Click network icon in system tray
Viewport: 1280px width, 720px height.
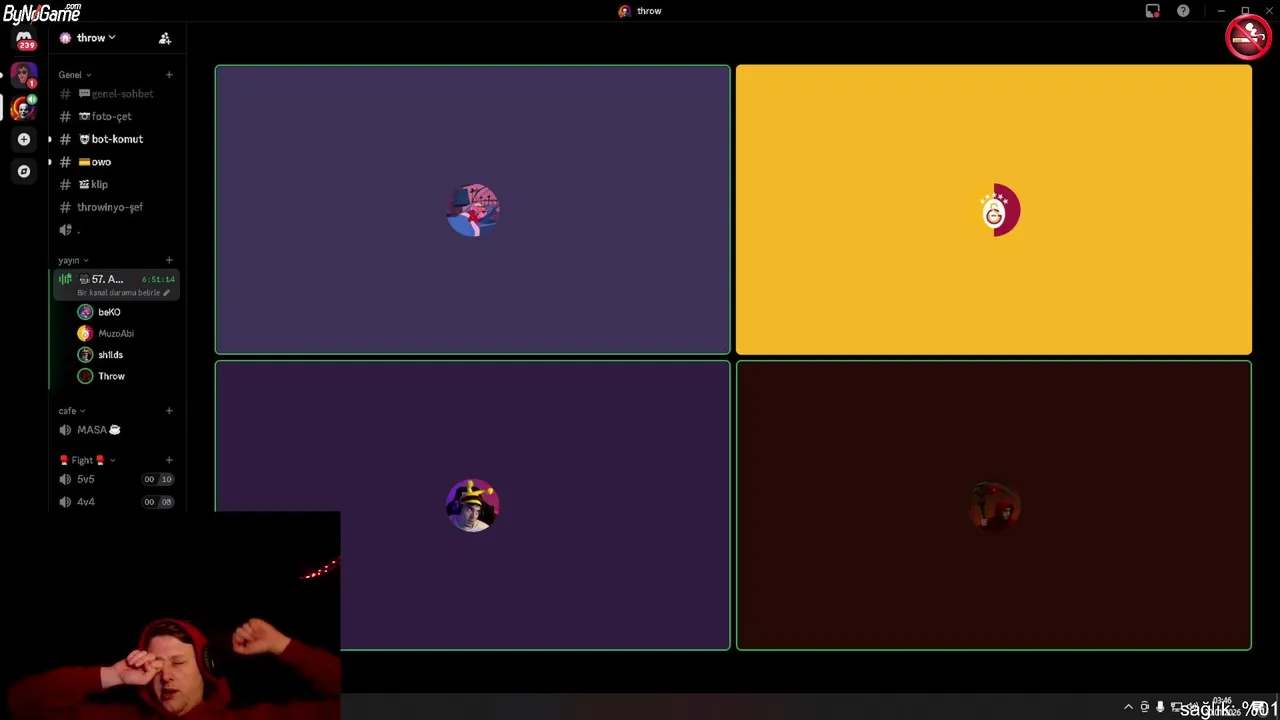tap(1177, 707)
